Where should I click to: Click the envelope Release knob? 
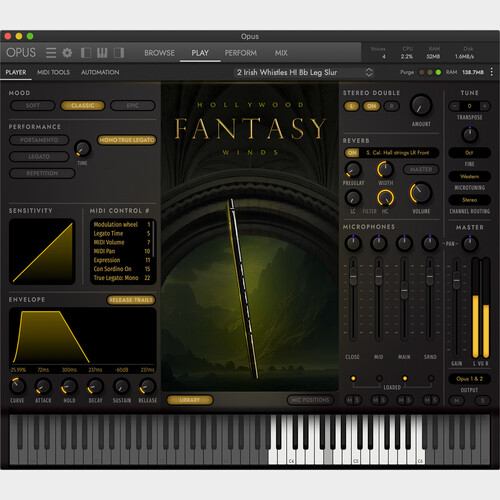pos(147,386)
